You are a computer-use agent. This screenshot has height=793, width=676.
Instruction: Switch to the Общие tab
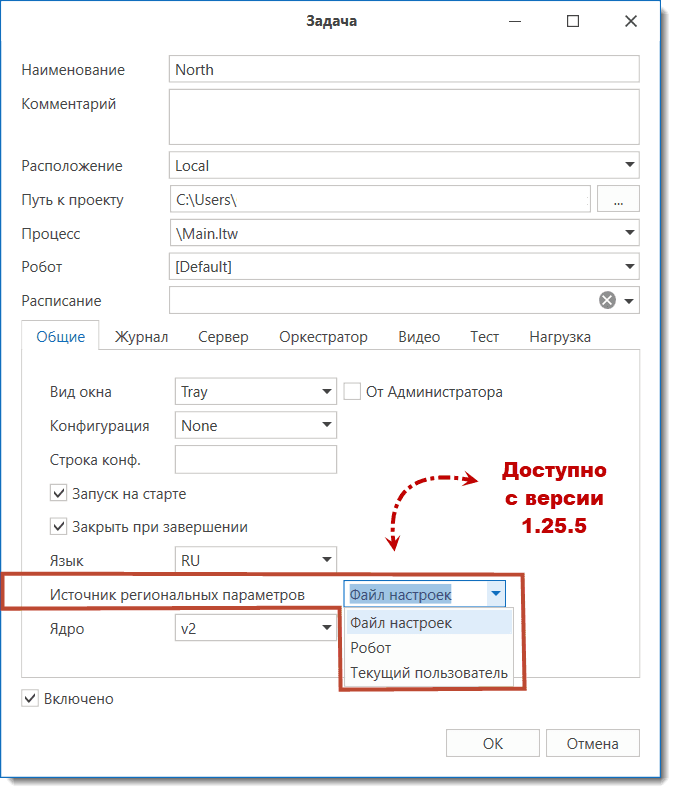point(61,337)
